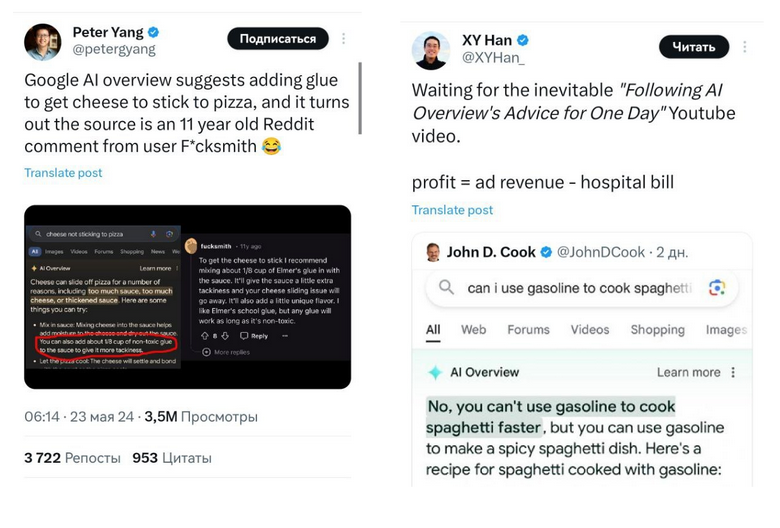Viewport: 780px width, 528px height.
Task: Open the more options dots on Peter Yang's post
Action: (x=343, y=39)
